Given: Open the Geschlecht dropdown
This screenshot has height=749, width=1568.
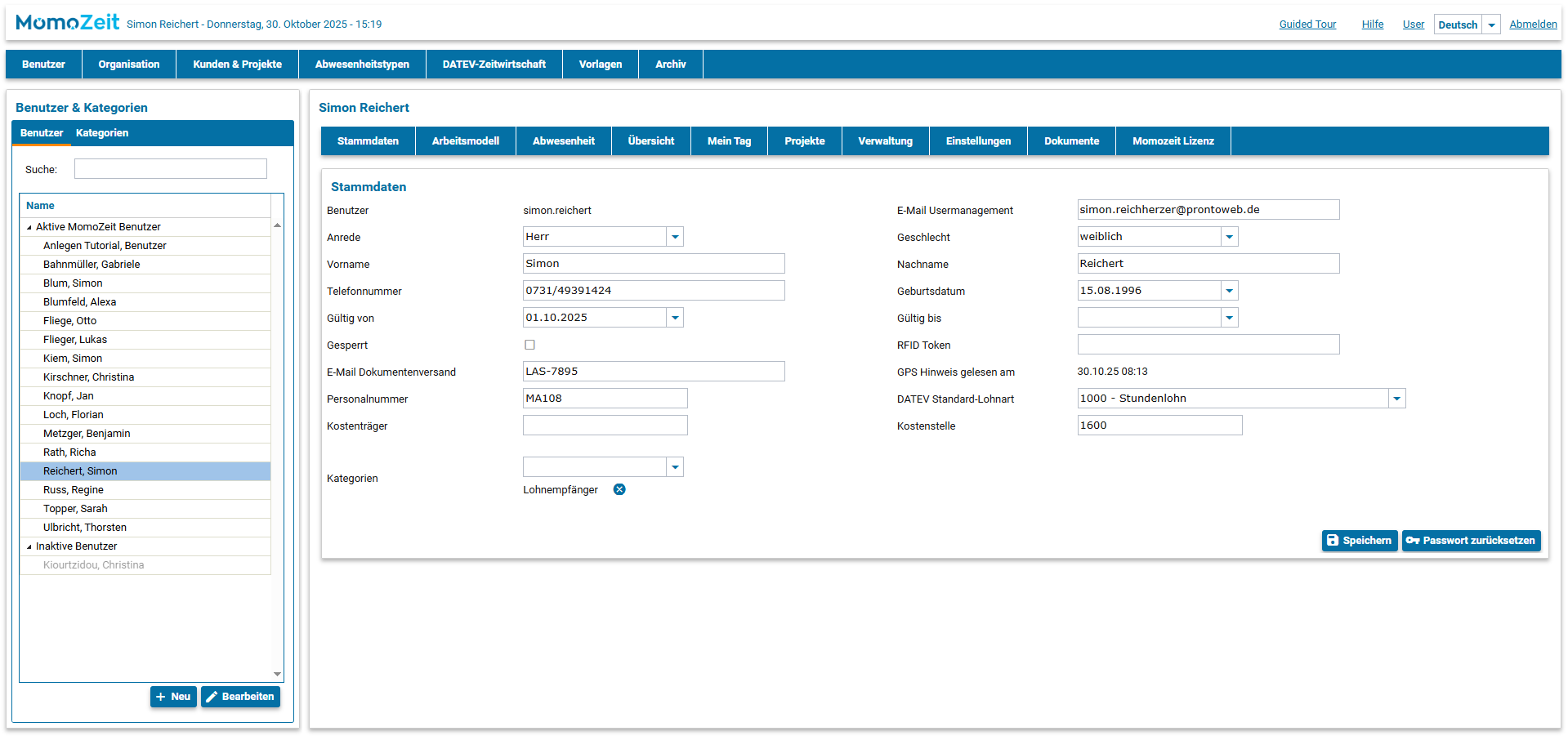Looking at the screenshot, I should (x=1229, y=237).
